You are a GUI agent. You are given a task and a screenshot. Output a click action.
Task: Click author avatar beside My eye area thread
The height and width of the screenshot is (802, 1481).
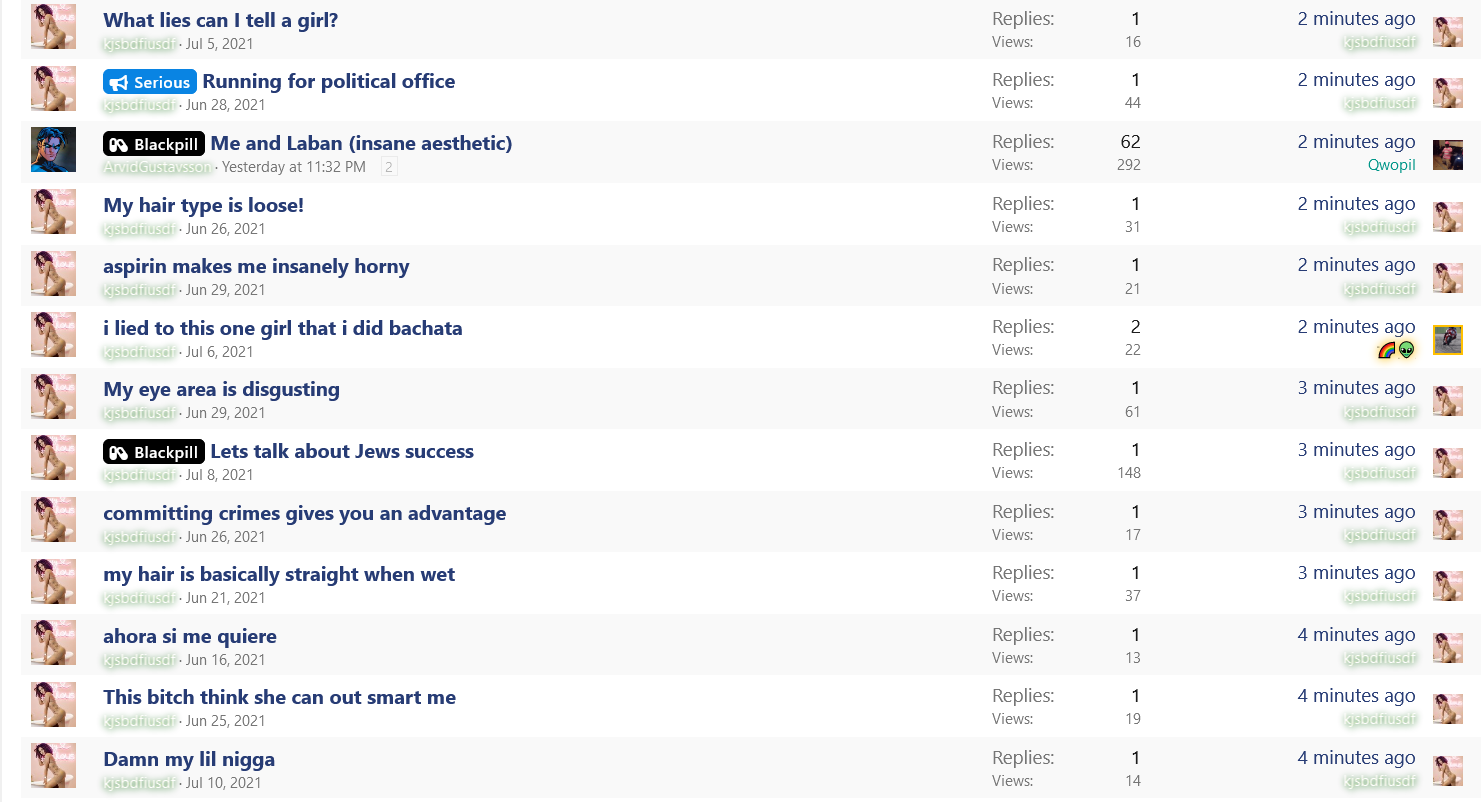tap(53, 396)
